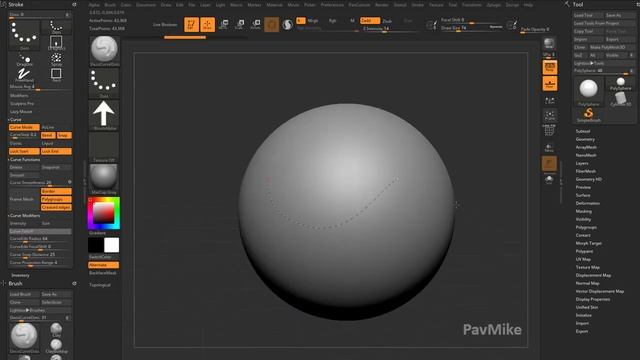
Task: Toggle the Snap curve option
Action: [64, 135]
